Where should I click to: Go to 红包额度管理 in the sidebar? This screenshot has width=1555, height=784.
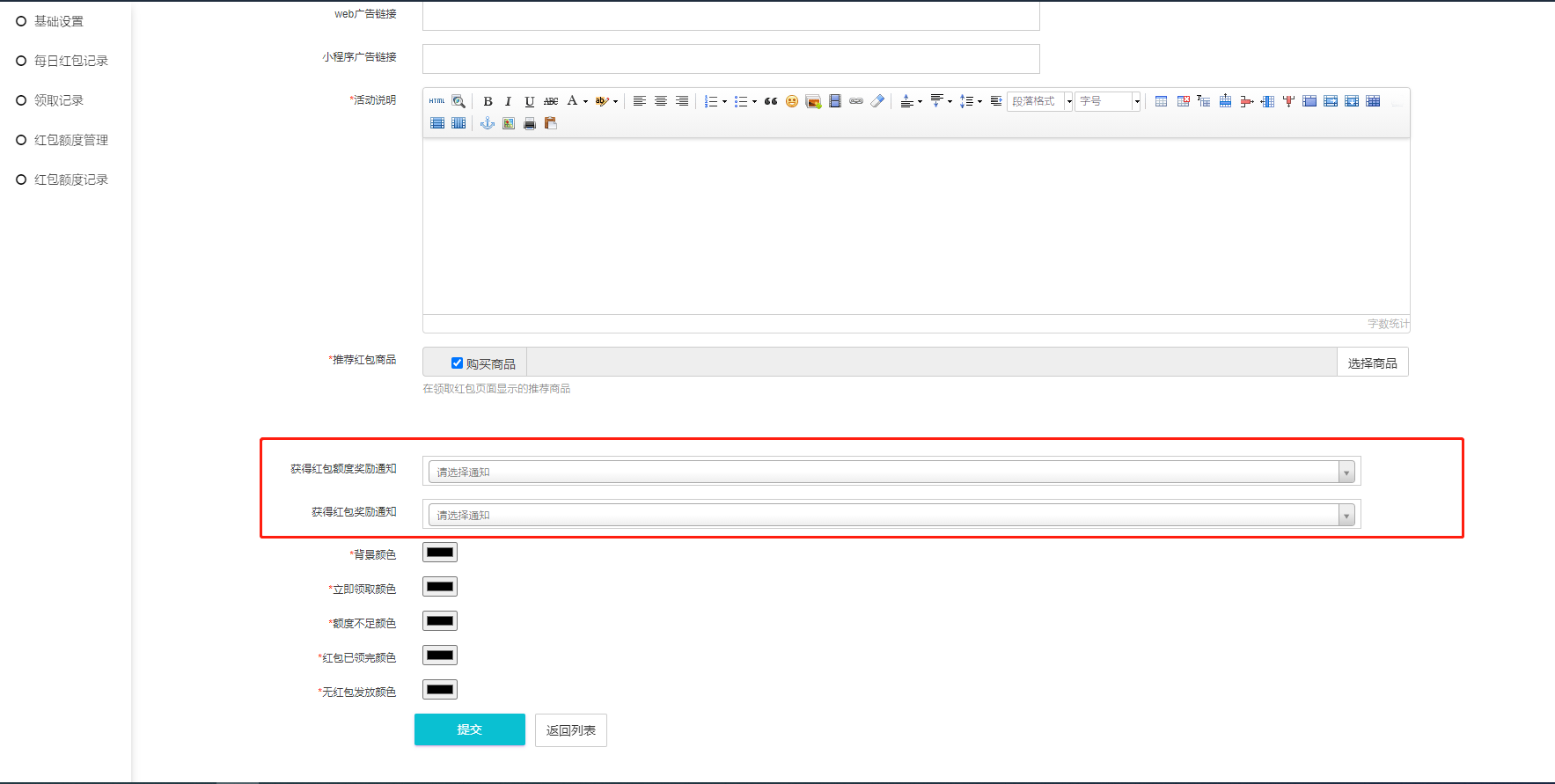coord(70,140)
